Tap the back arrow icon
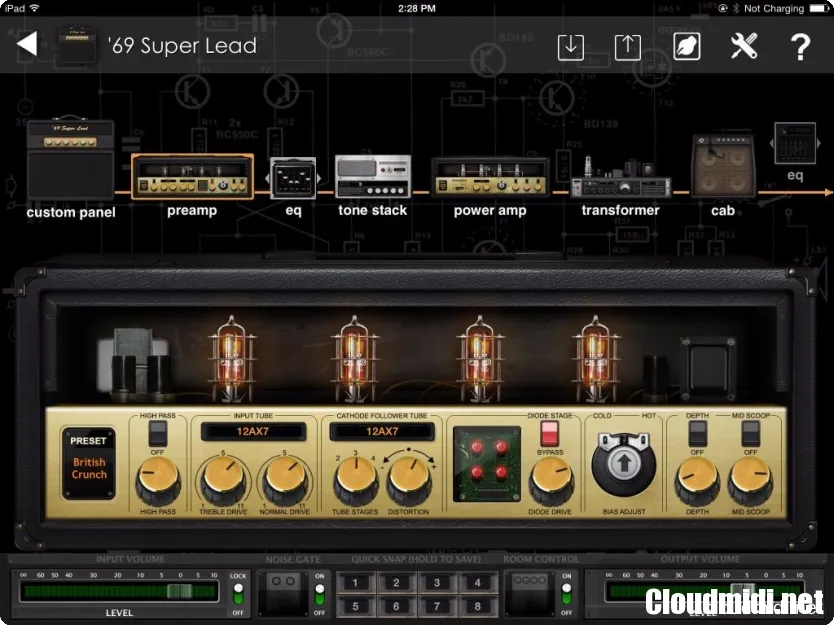Screen dimensions: 834x625 coord(27,44)
